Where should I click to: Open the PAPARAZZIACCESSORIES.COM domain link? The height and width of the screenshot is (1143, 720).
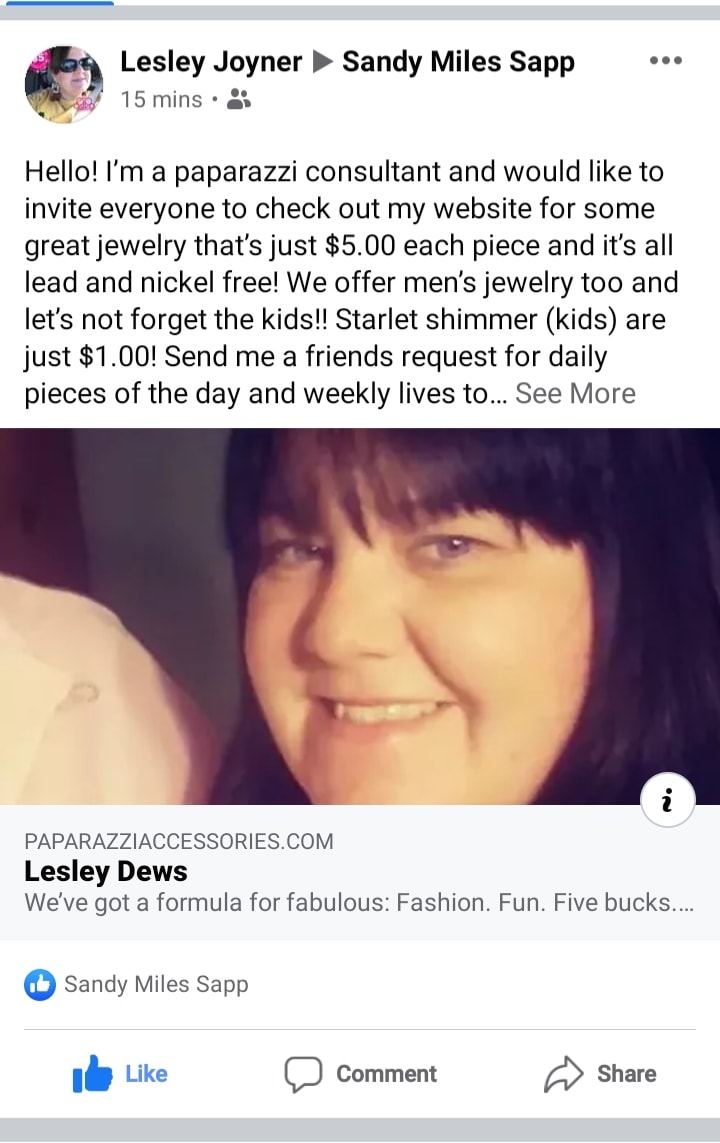point(179,841)
